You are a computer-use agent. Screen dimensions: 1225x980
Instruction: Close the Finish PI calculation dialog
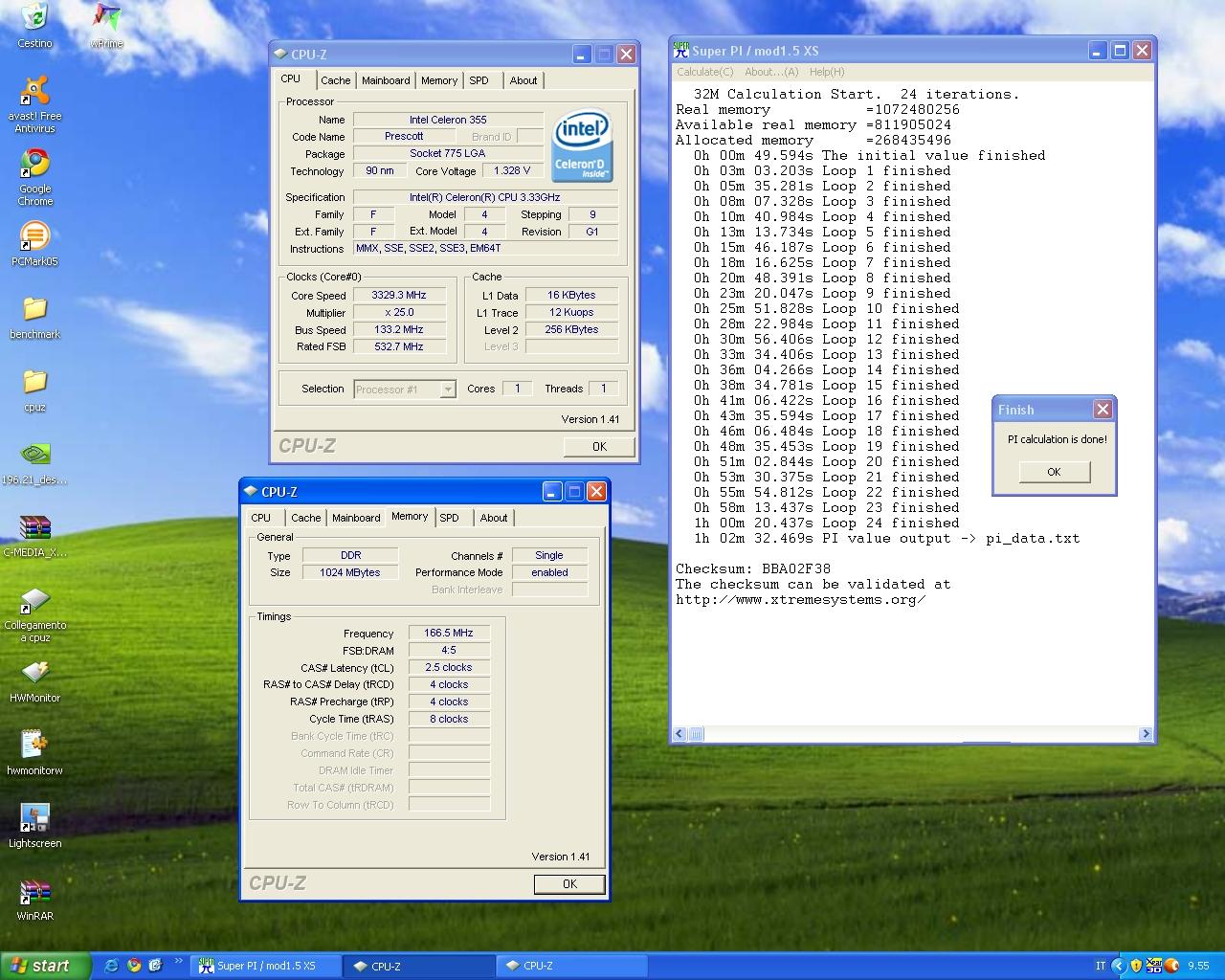point(1102,410)
